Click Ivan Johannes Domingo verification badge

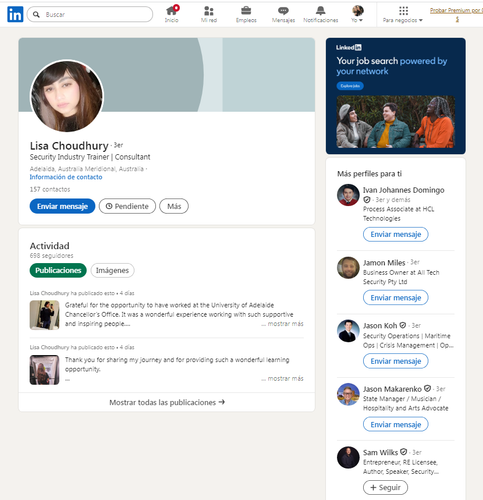click(x=367, y=200)
